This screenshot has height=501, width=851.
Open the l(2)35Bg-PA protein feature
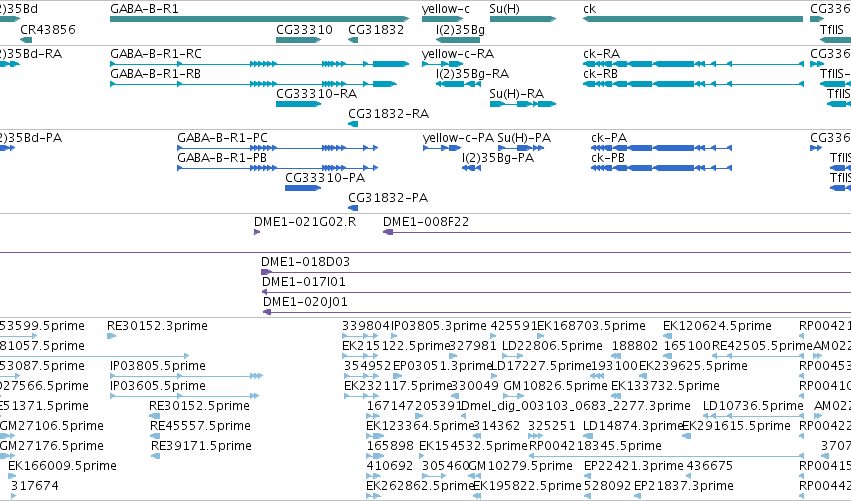click(x=471, y=168)
